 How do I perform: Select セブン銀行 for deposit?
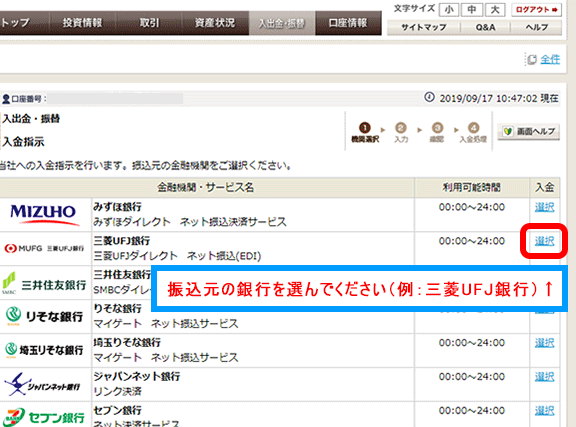point(544,410)
